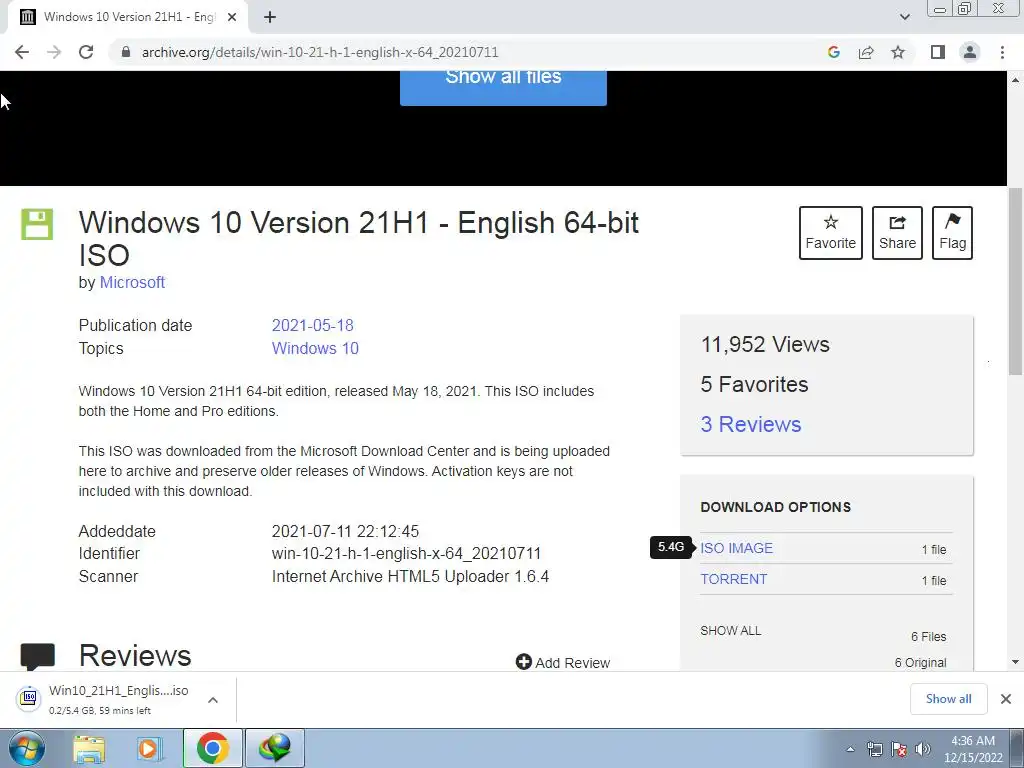Image resolution: width=1024 pixels, height=768 pixels.
Task: Click the 11,952 Views text
Action: (x=765, y=344)
